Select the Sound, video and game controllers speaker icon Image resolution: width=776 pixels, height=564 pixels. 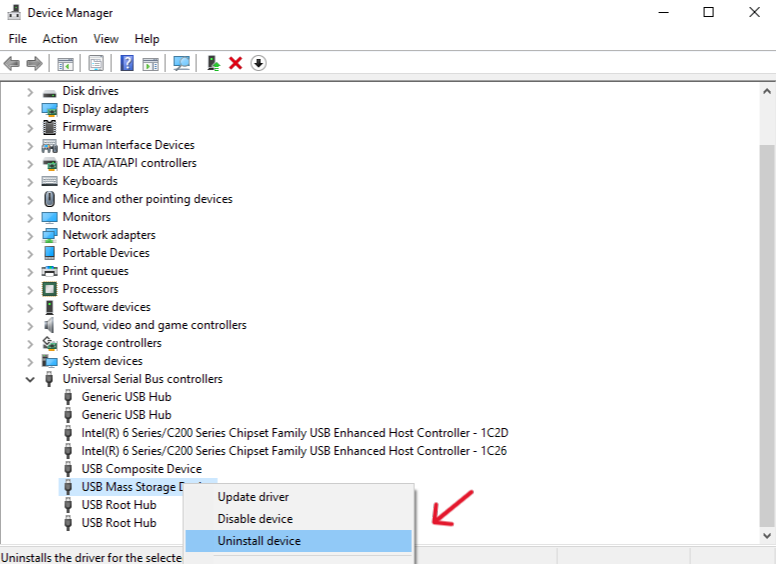49,325
